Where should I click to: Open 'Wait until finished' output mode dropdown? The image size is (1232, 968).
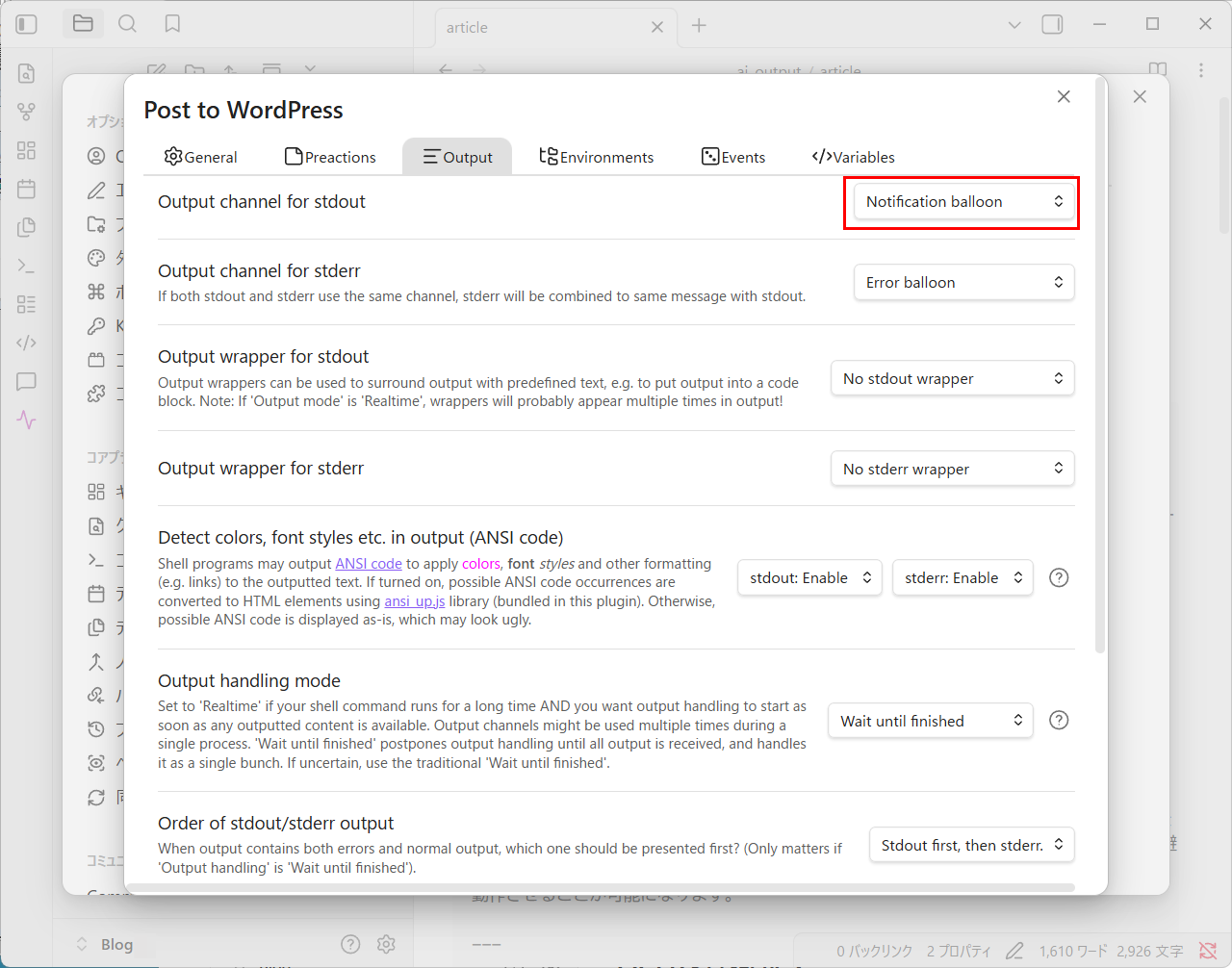(930, 722)
